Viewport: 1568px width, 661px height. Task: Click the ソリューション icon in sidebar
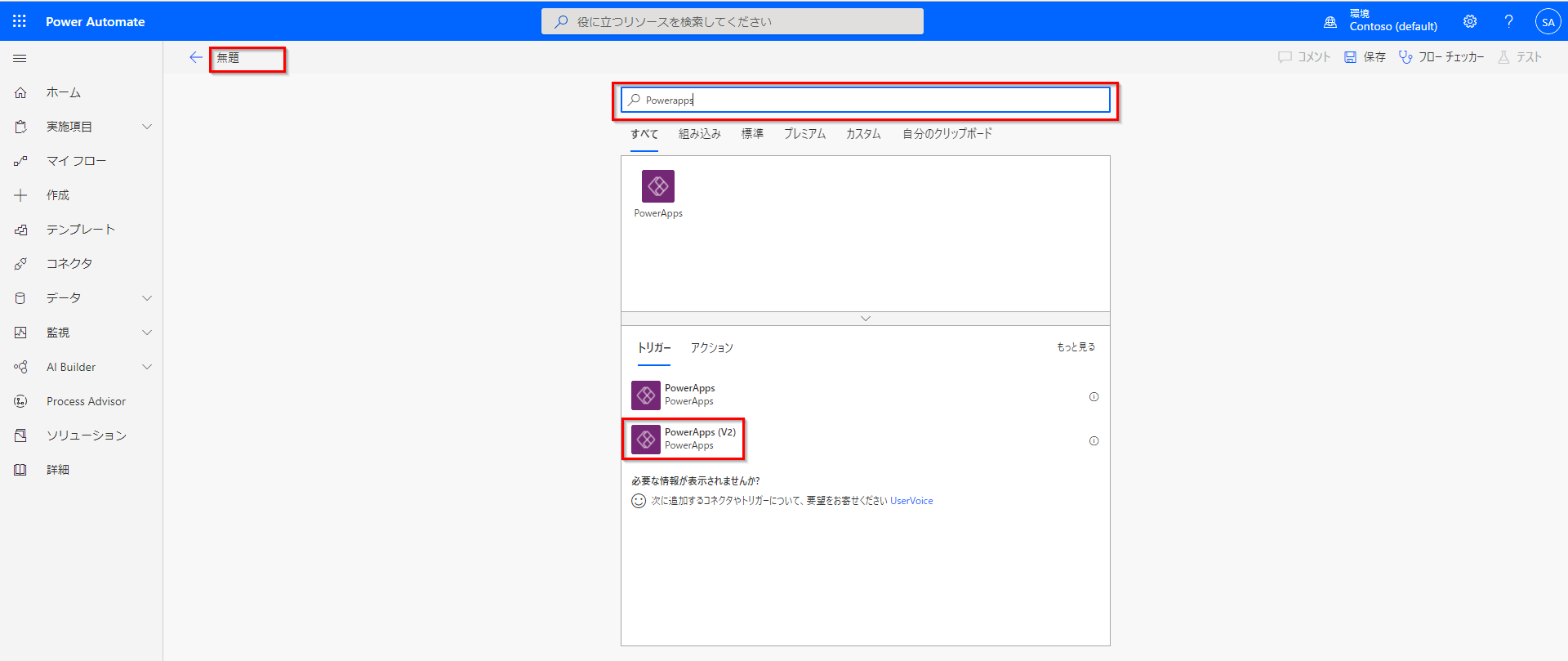(20, 435)
